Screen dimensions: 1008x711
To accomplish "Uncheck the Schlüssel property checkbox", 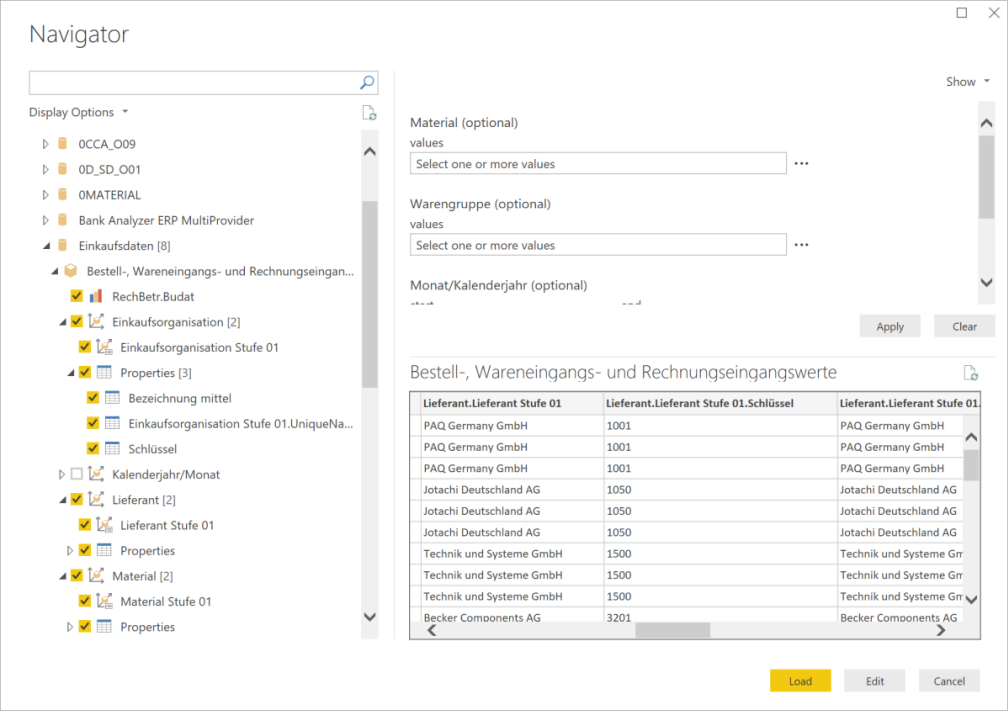I will (x=93, y=449).
